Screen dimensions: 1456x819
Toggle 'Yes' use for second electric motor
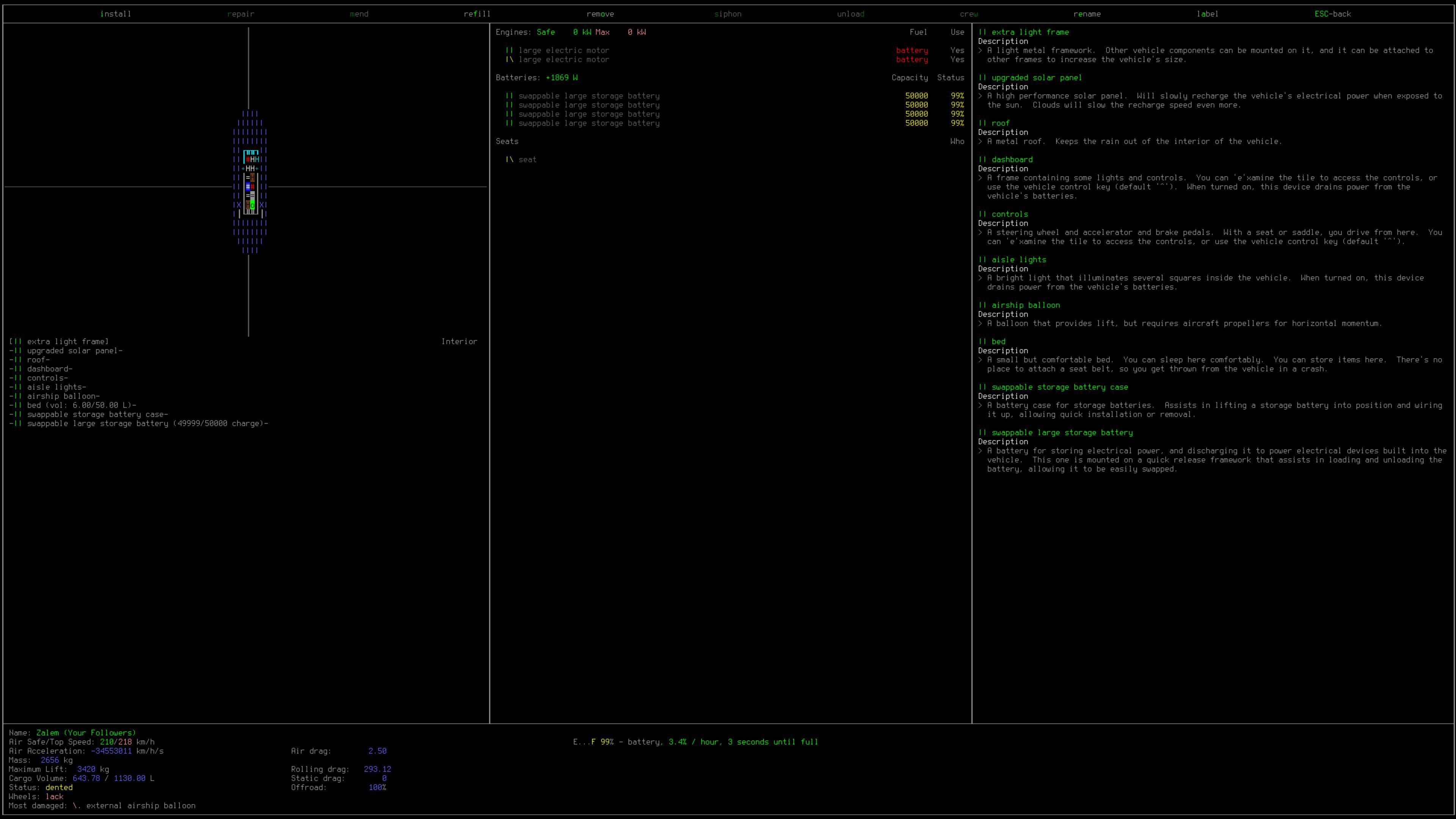[x=957, y=60]
